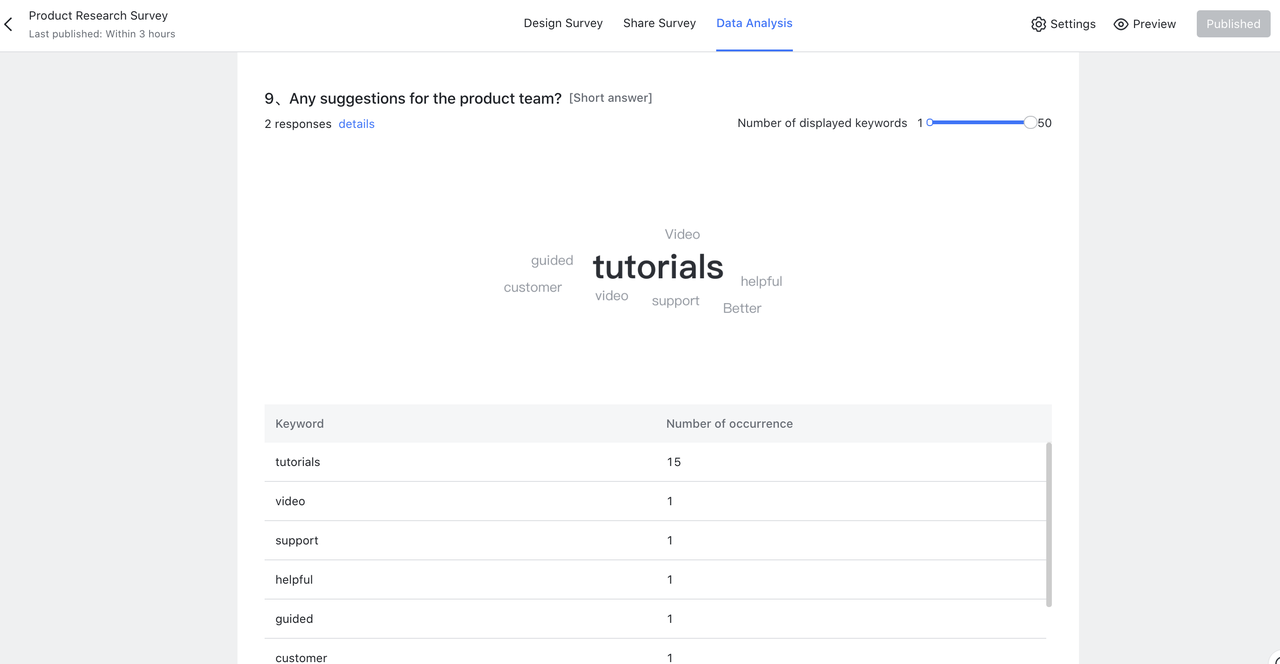The height and width of the screenshot is (664, 1280).
Task: Click the Number of occurrence column header
Action: [x=729, y=423]
